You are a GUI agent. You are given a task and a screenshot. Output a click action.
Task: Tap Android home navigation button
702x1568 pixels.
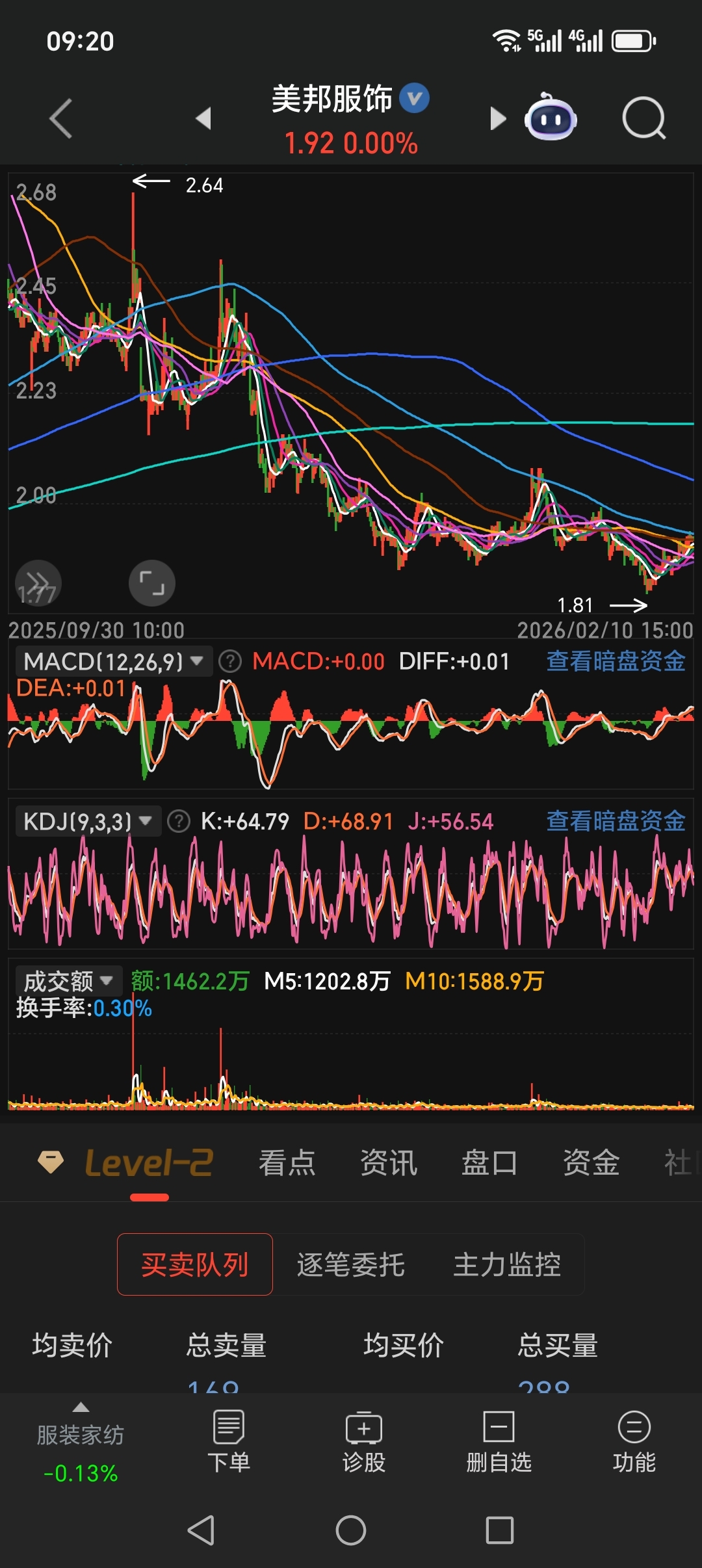351,1530
